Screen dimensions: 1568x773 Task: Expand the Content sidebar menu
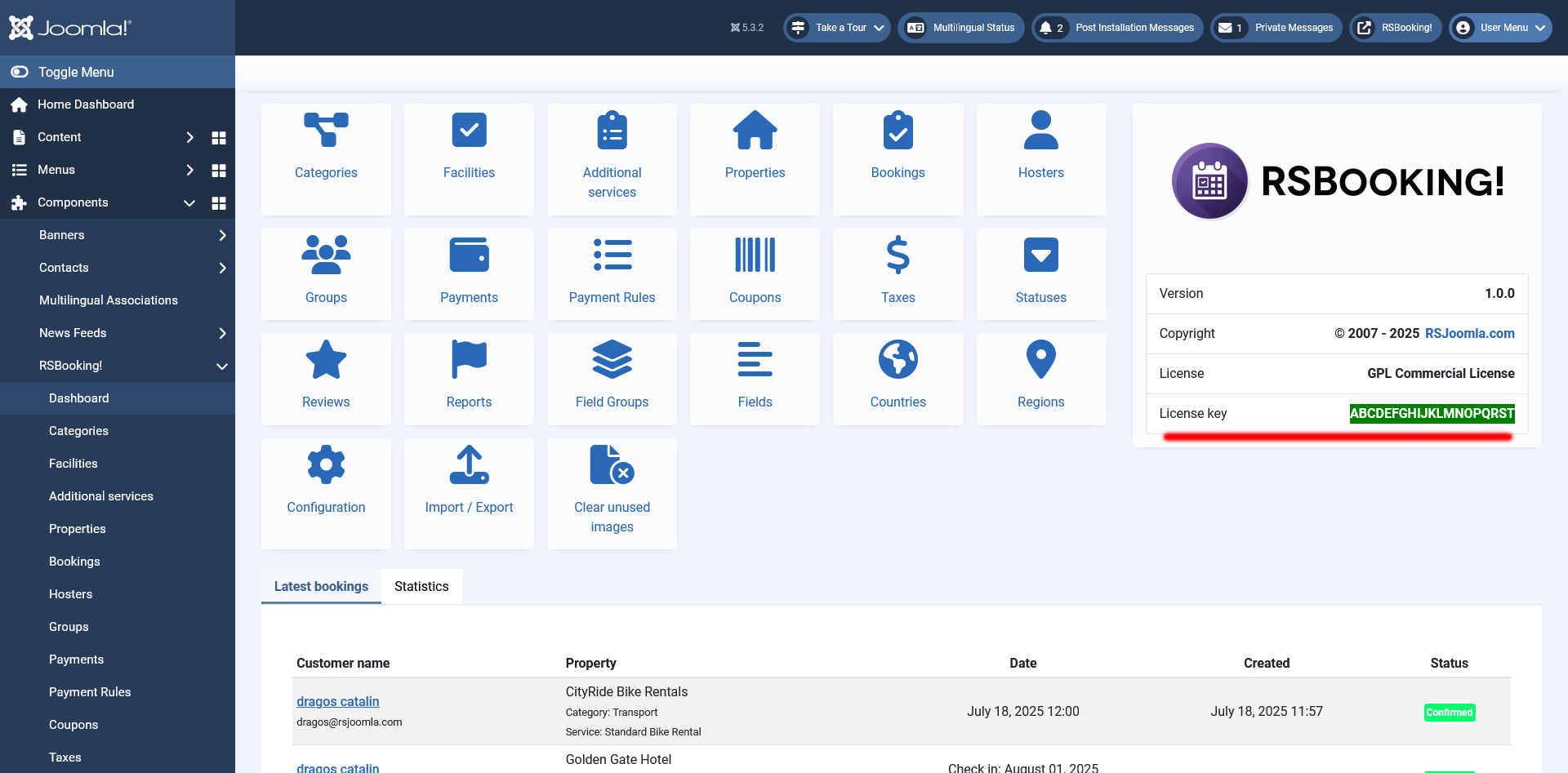[190, 137]
